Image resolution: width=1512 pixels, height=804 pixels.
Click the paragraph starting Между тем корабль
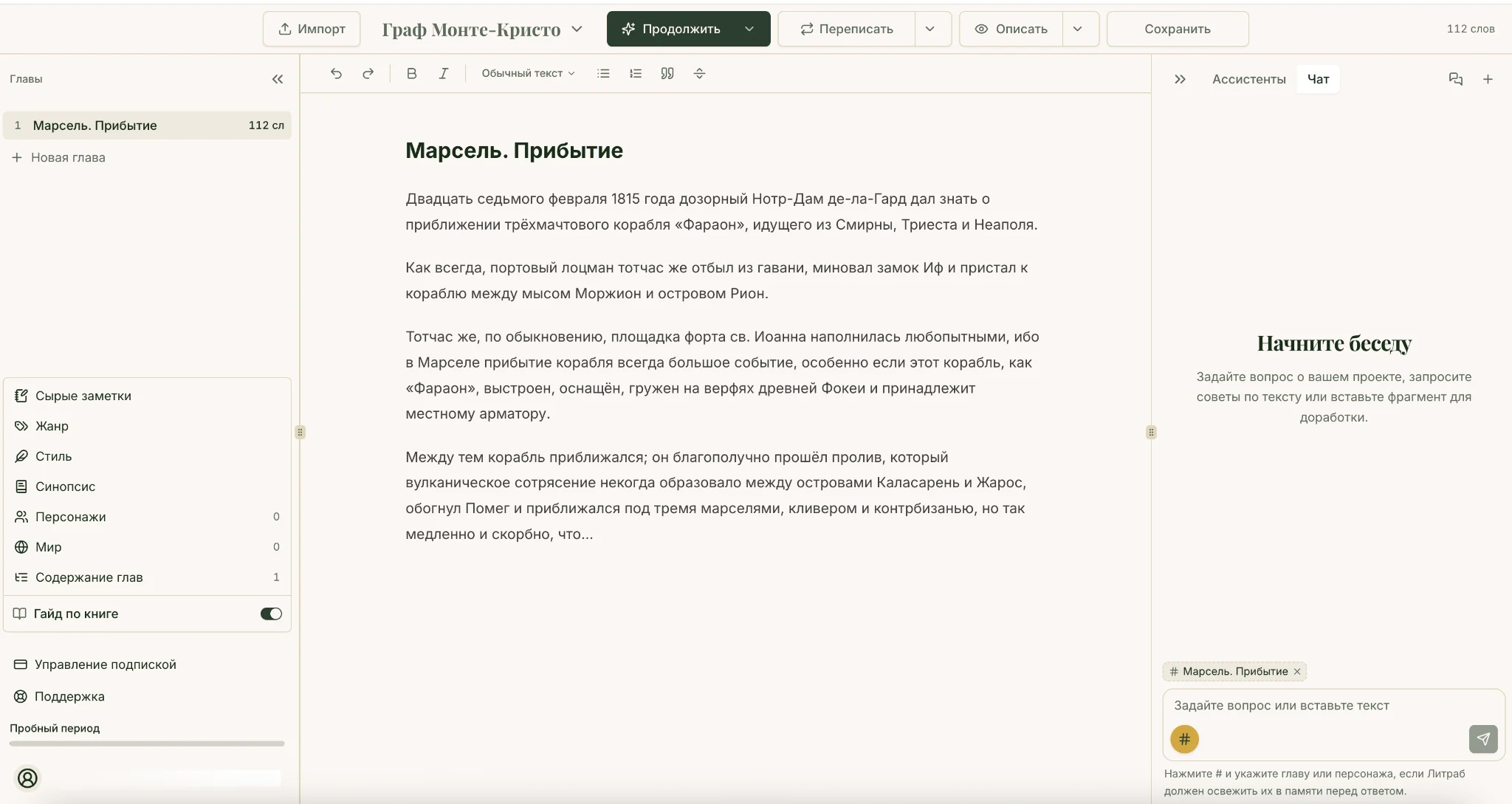click(716, 495)
